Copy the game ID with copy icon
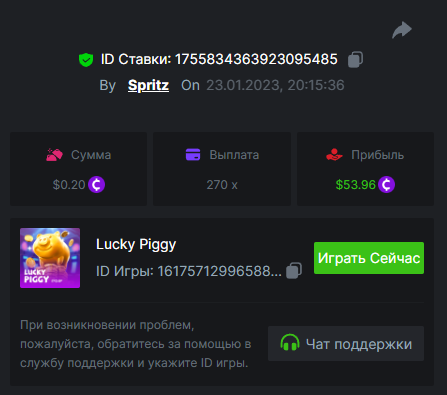Screen dimensions: 447x395 [294, 270]
